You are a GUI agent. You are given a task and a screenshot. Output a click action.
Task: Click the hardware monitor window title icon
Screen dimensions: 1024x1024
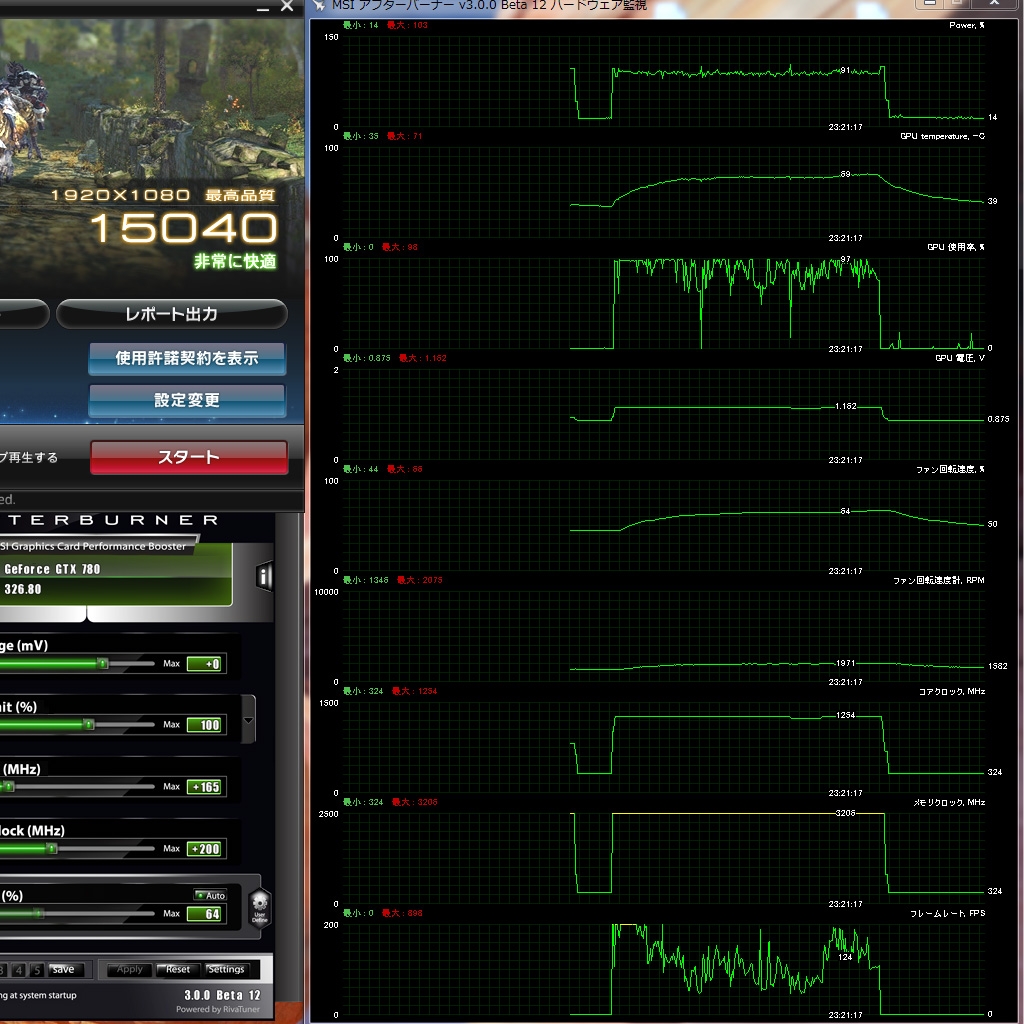coord(319,5)
